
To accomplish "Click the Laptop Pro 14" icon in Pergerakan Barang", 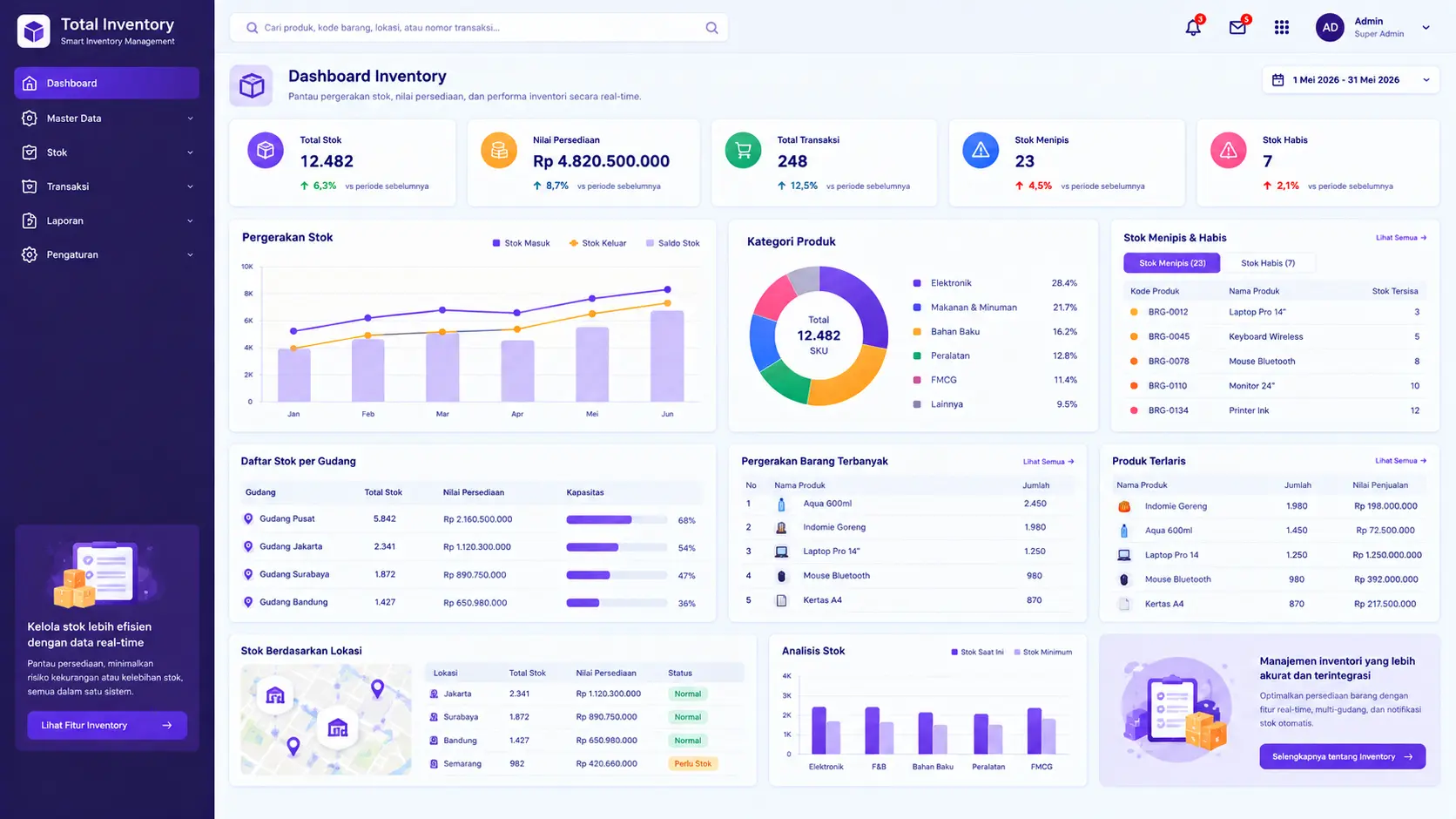I will pyautogui.click(x=781, y=552).
